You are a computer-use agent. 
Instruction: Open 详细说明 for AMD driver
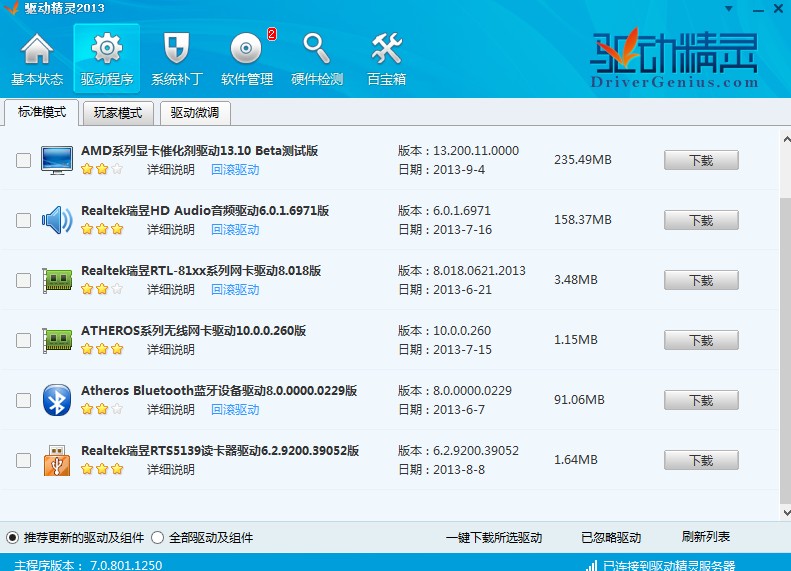(x=171, y=169)
